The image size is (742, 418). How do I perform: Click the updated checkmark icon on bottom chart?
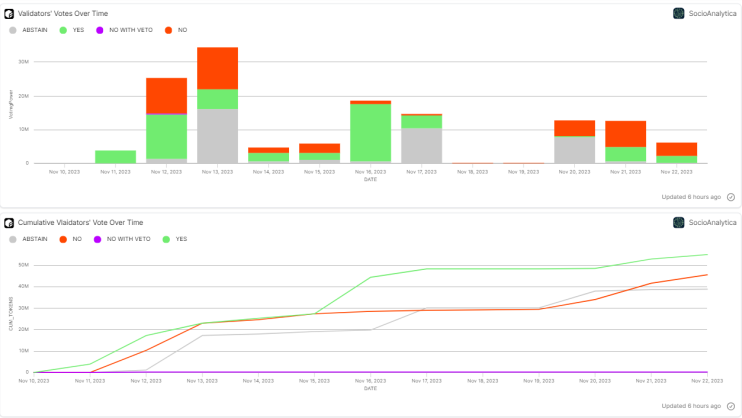731,406
